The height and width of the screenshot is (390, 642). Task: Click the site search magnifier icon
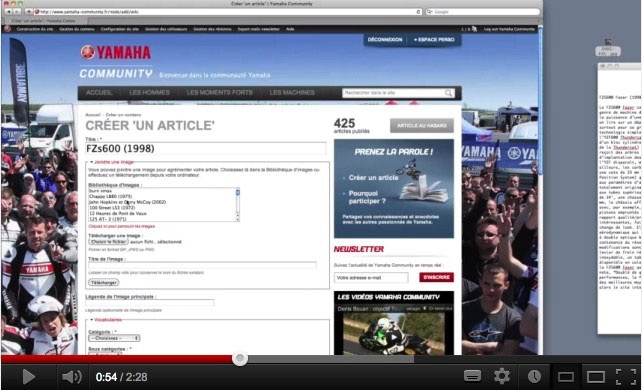[448, 93]
